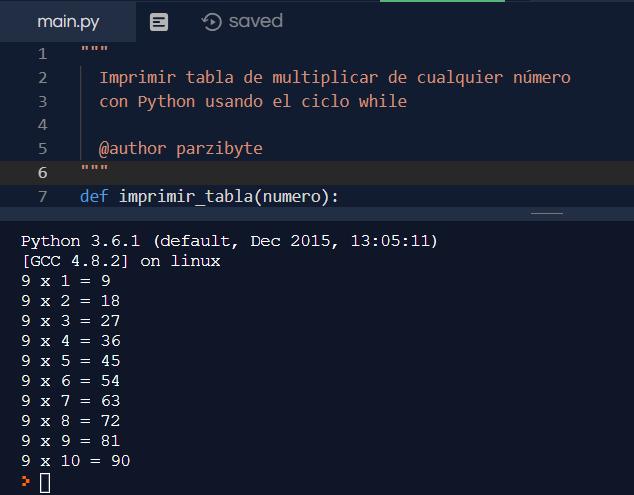Image resolution: width=634 pixels, height=495 pixels.
Task: Click the orange console prompt arrow
Action: click(26, 482)
